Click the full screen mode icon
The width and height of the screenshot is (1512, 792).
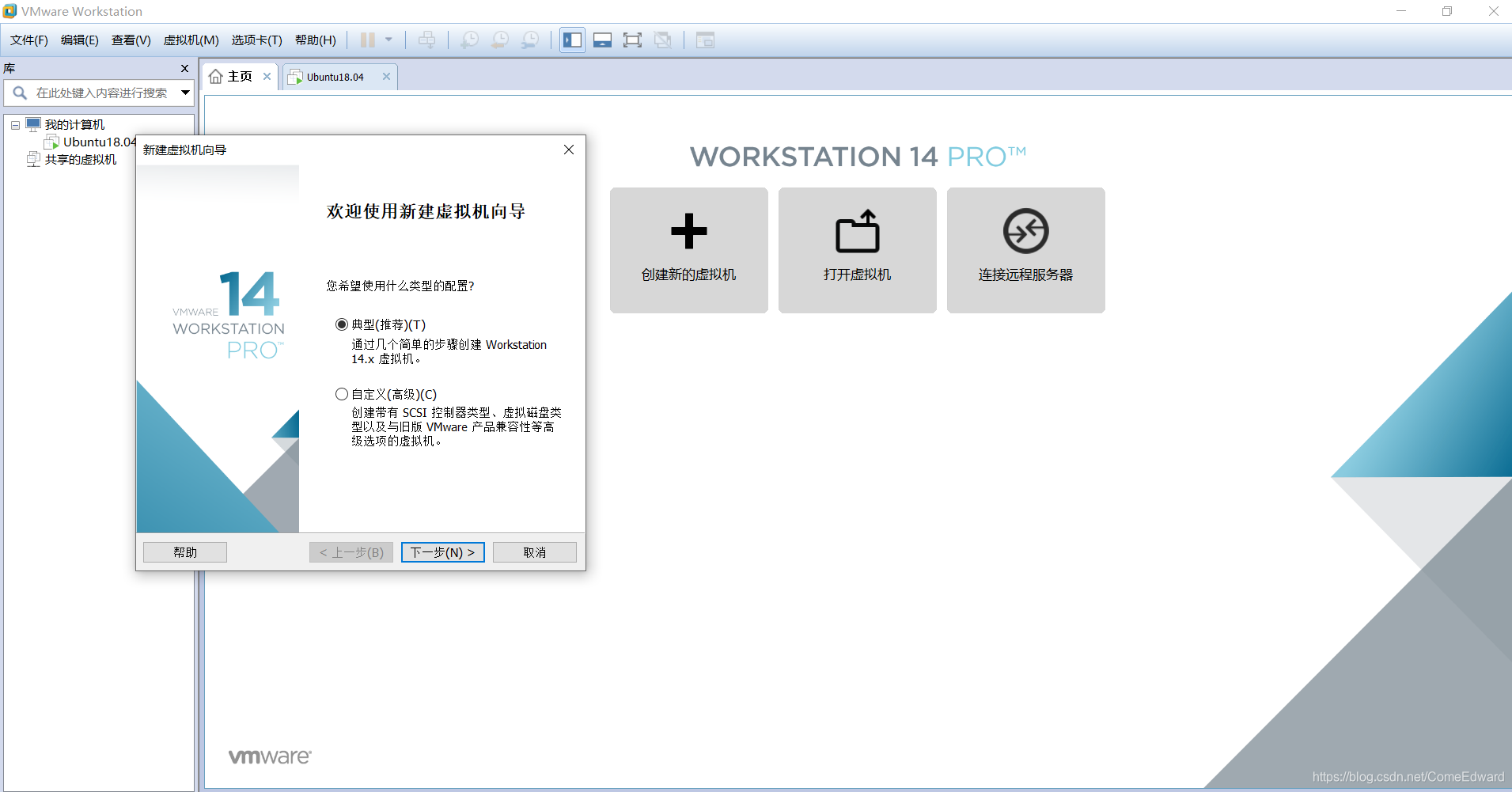tap(632, 40)
